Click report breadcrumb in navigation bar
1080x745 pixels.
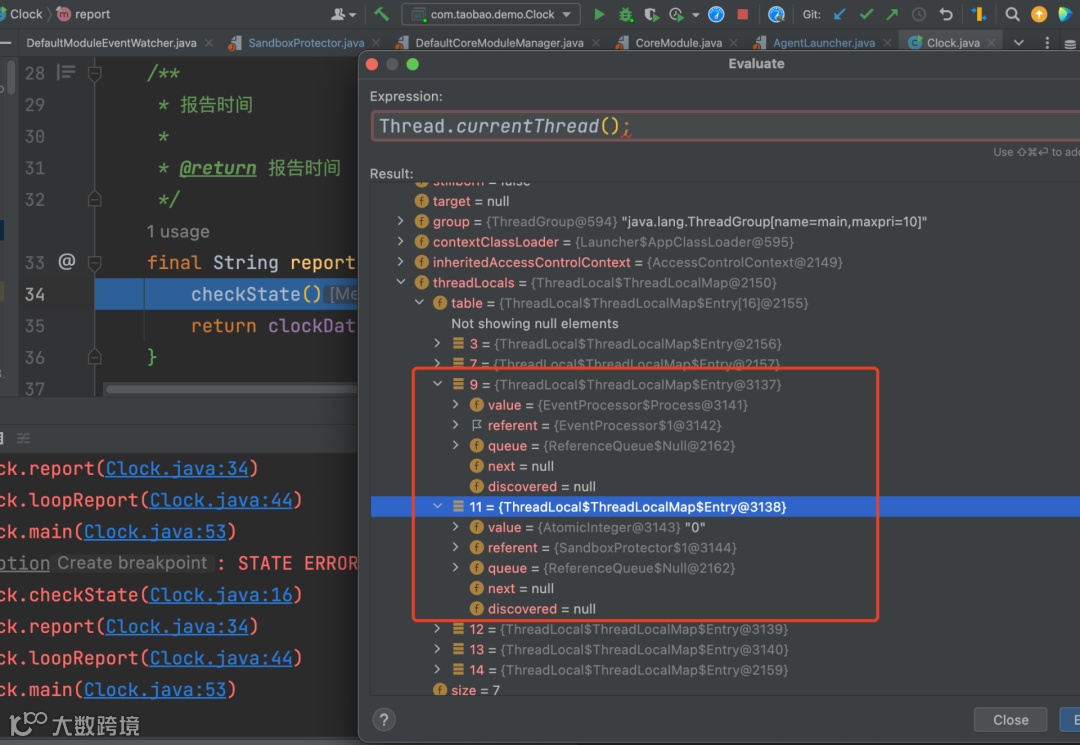pos(84,14)
